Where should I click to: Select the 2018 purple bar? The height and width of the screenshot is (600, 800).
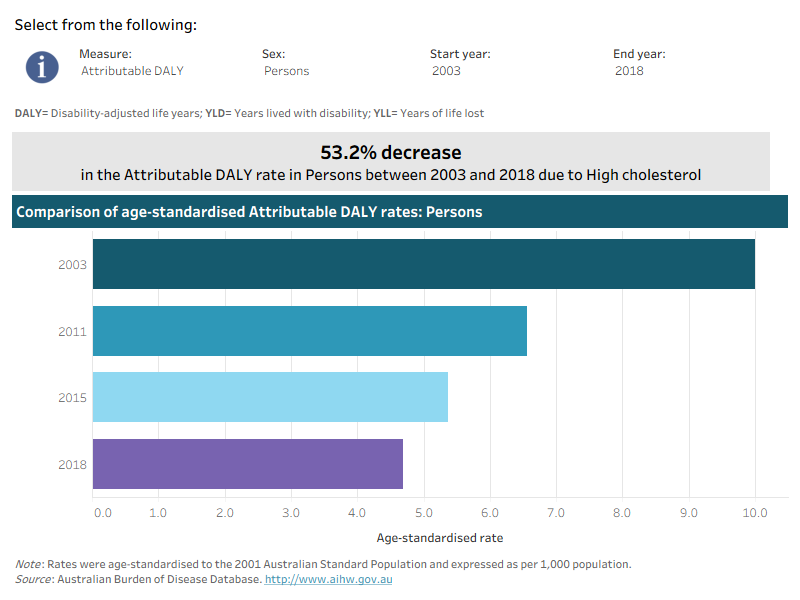pos(247,464)
